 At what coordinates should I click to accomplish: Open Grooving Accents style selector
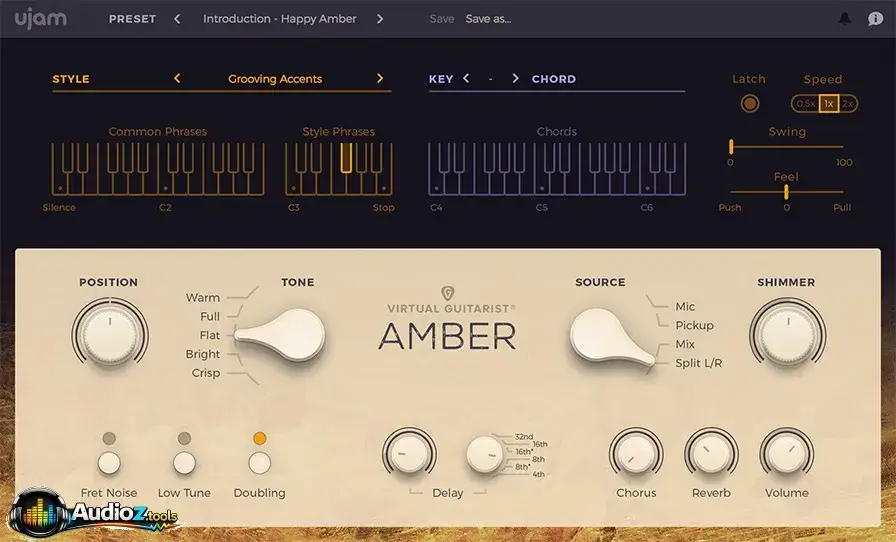[x=275, y=79]
